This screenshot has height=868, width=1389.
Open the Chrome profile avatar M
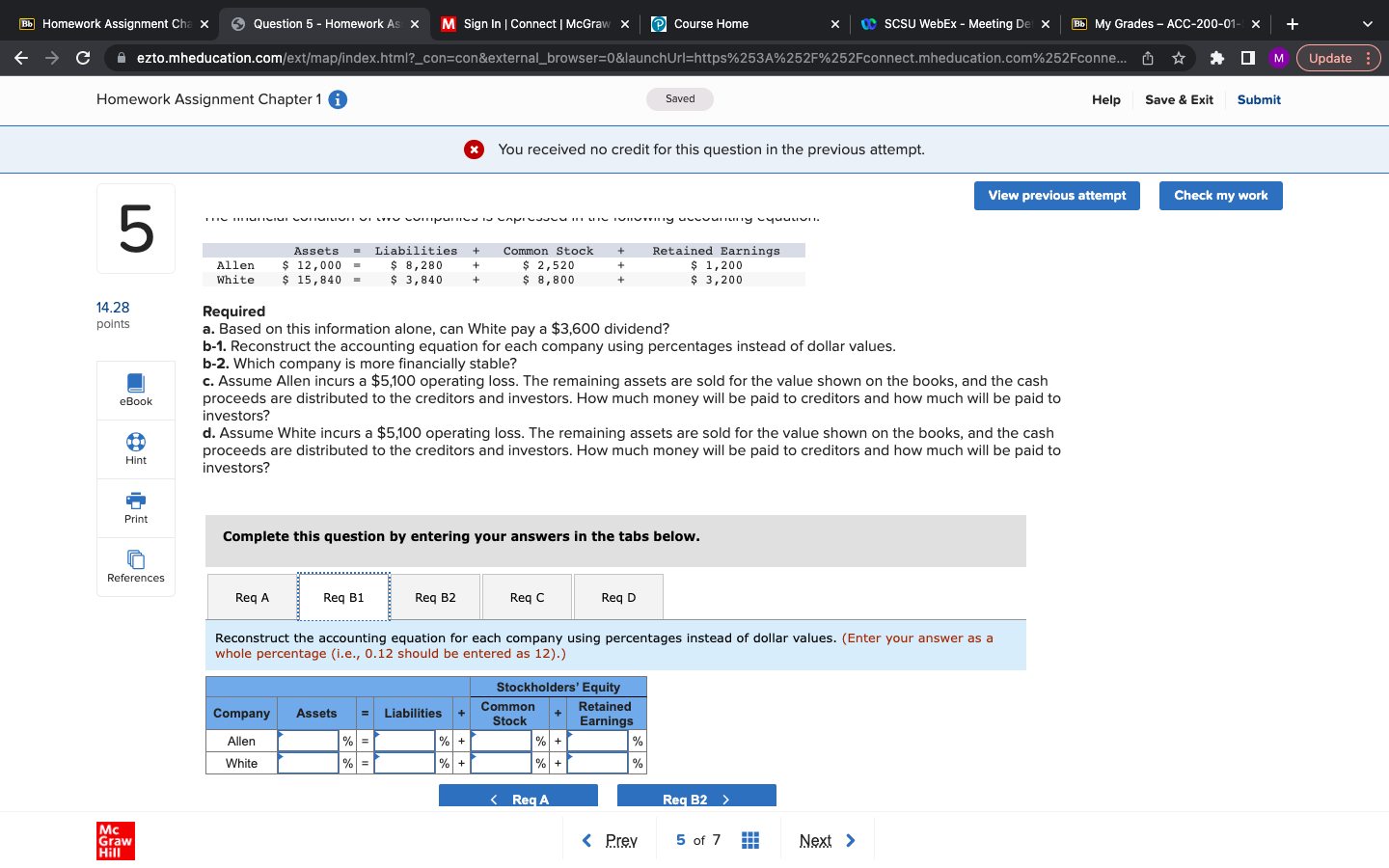point(1279,58)
